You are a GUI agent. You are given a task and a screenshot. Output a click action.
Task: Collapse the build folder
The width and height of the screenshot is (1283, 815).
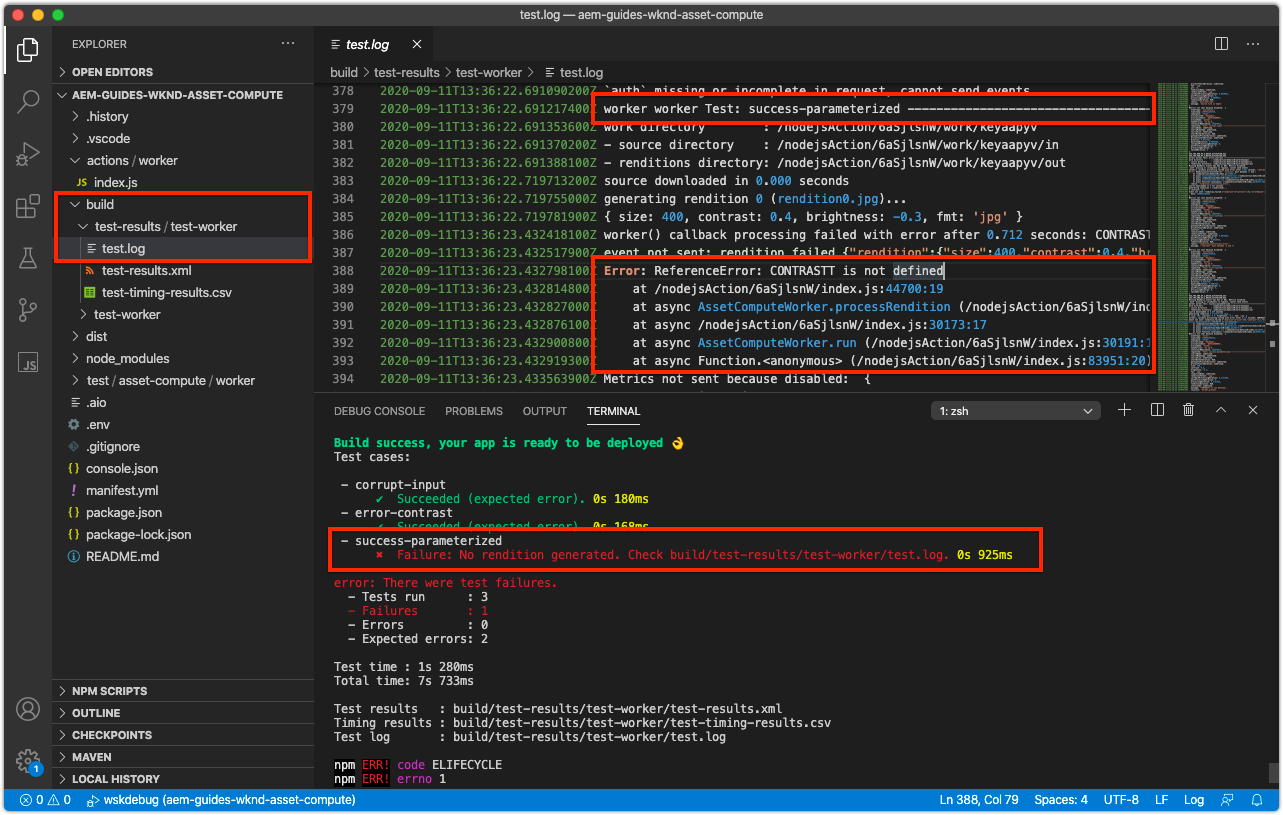pos(100,204)
